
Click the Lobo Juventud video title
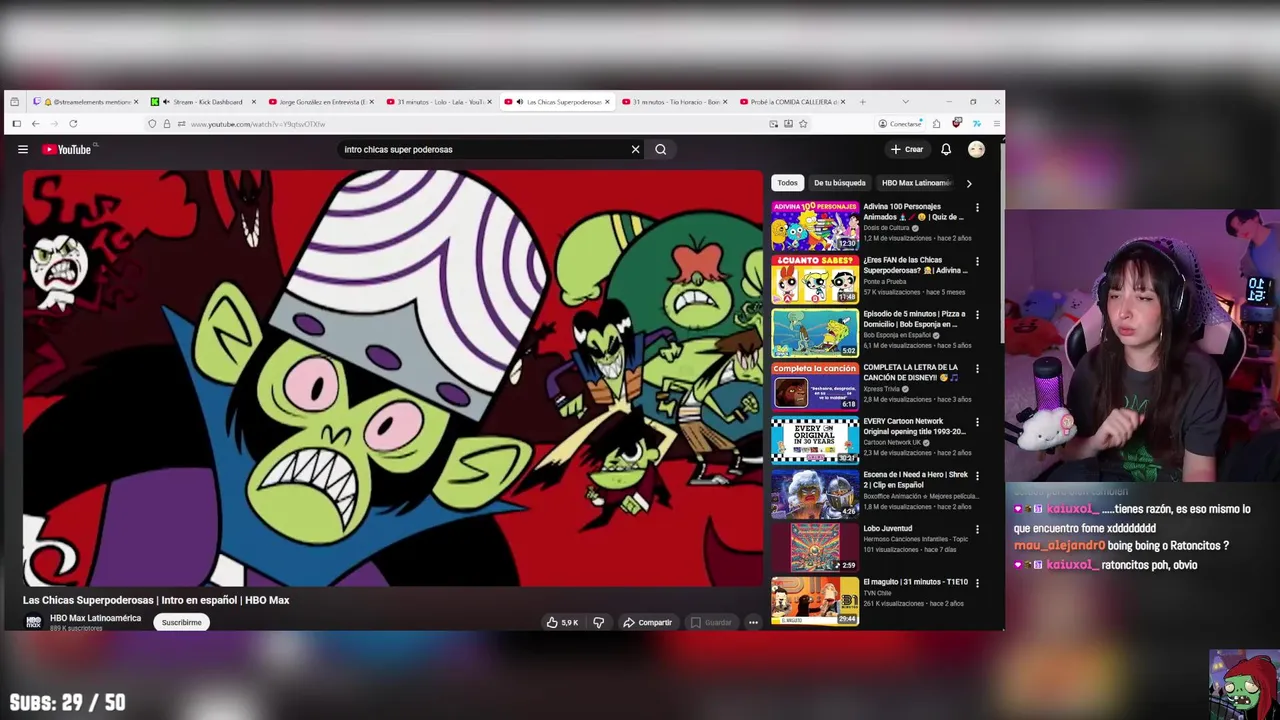[888, 528]
